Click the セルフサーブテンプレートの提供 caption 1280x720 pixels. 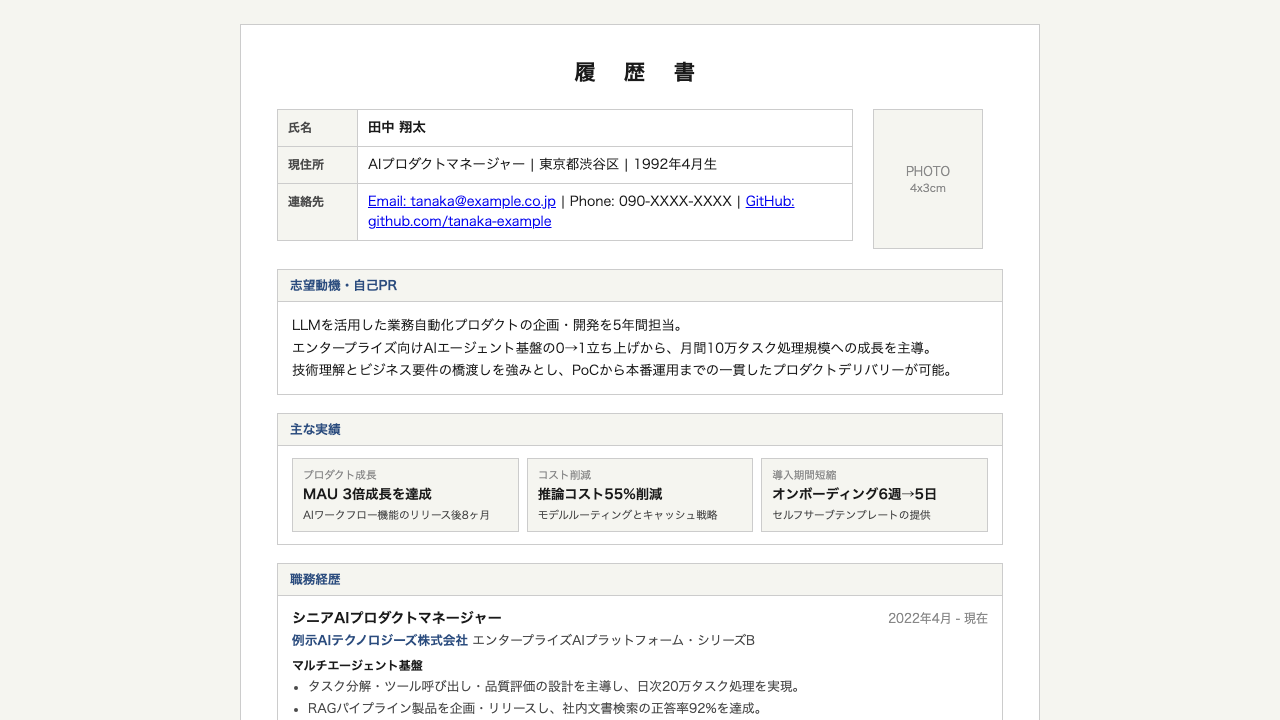pyautogui.click(x=851, y=515)
